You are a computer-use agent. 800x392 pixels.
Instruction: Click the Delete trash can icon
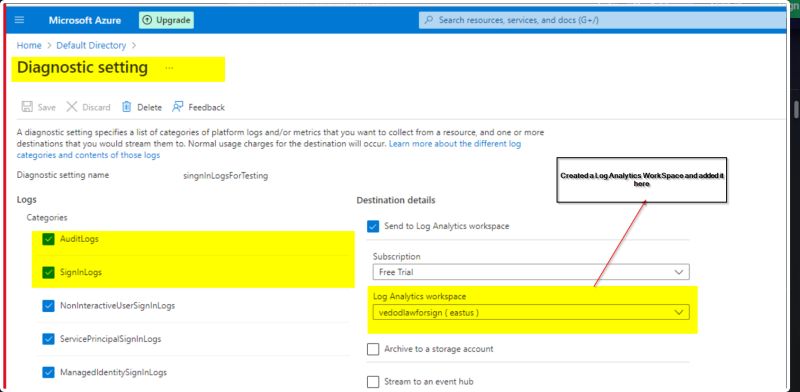pyautogui.click(x=127, y=107)
